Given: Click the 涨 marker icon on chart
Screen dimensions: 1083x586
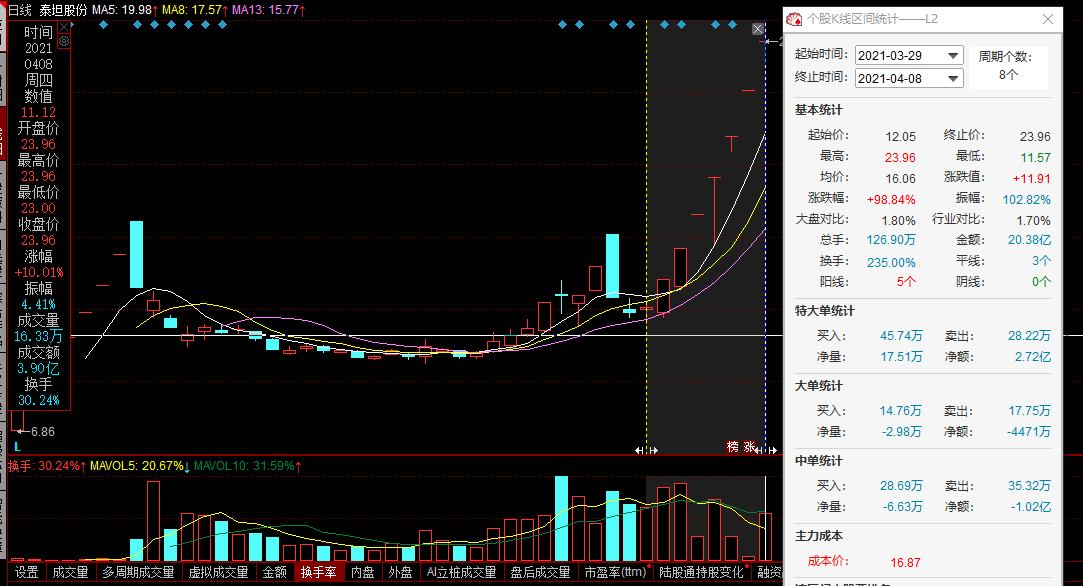Looking at the screenshot, I should pyautogui.click(x=749, y=446).
